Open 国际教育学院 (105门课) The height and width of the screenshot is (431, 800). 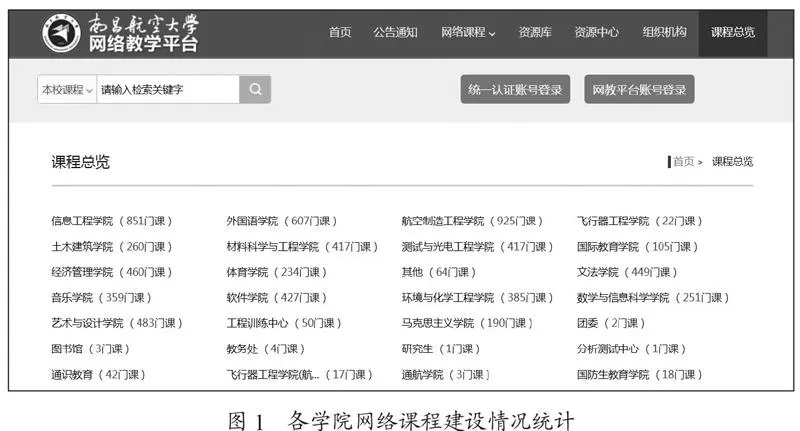638,247
